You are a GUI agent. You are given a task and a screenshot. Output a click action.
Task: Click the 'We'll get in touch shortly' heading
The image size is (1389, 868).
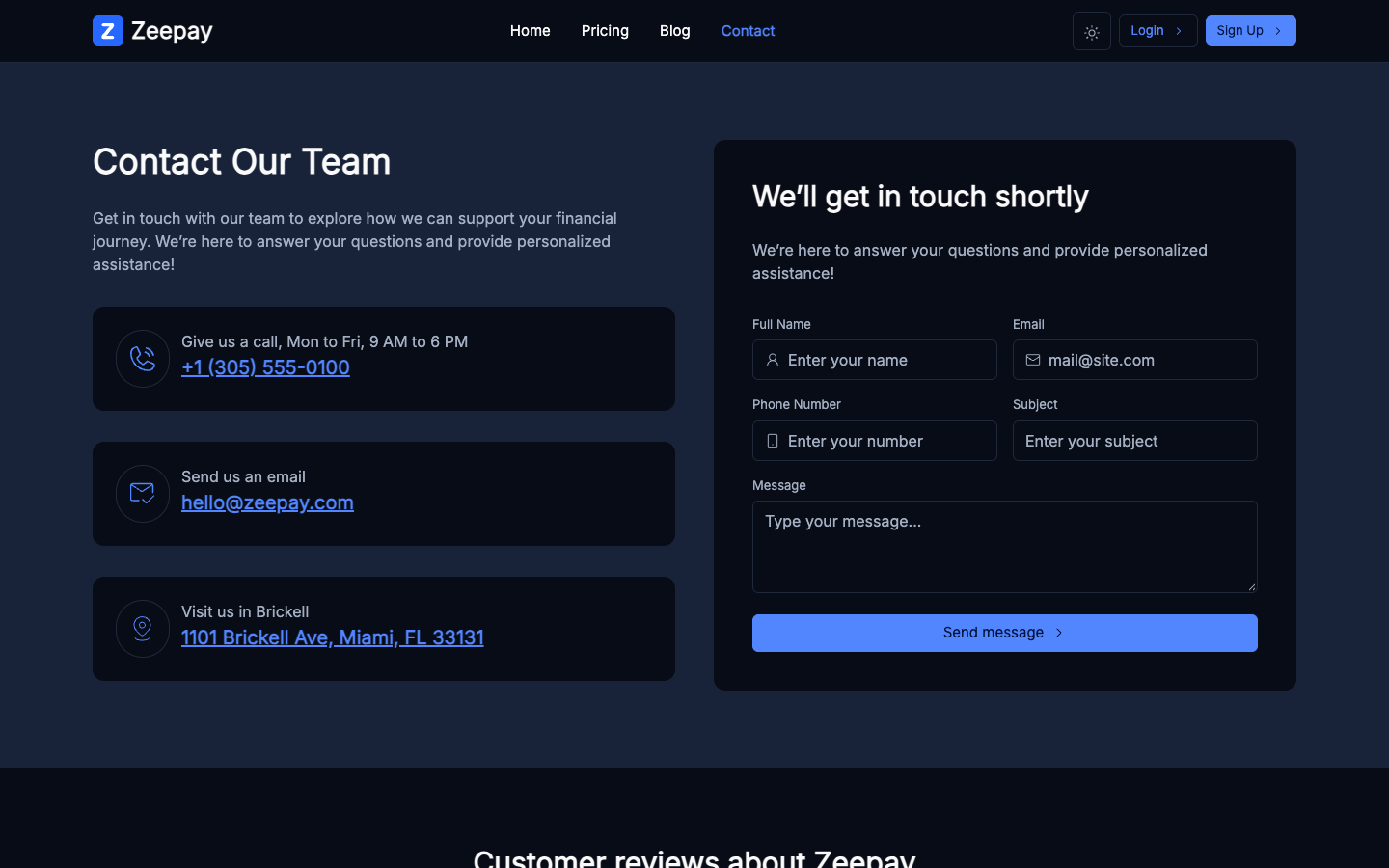(x=920, y=197)
